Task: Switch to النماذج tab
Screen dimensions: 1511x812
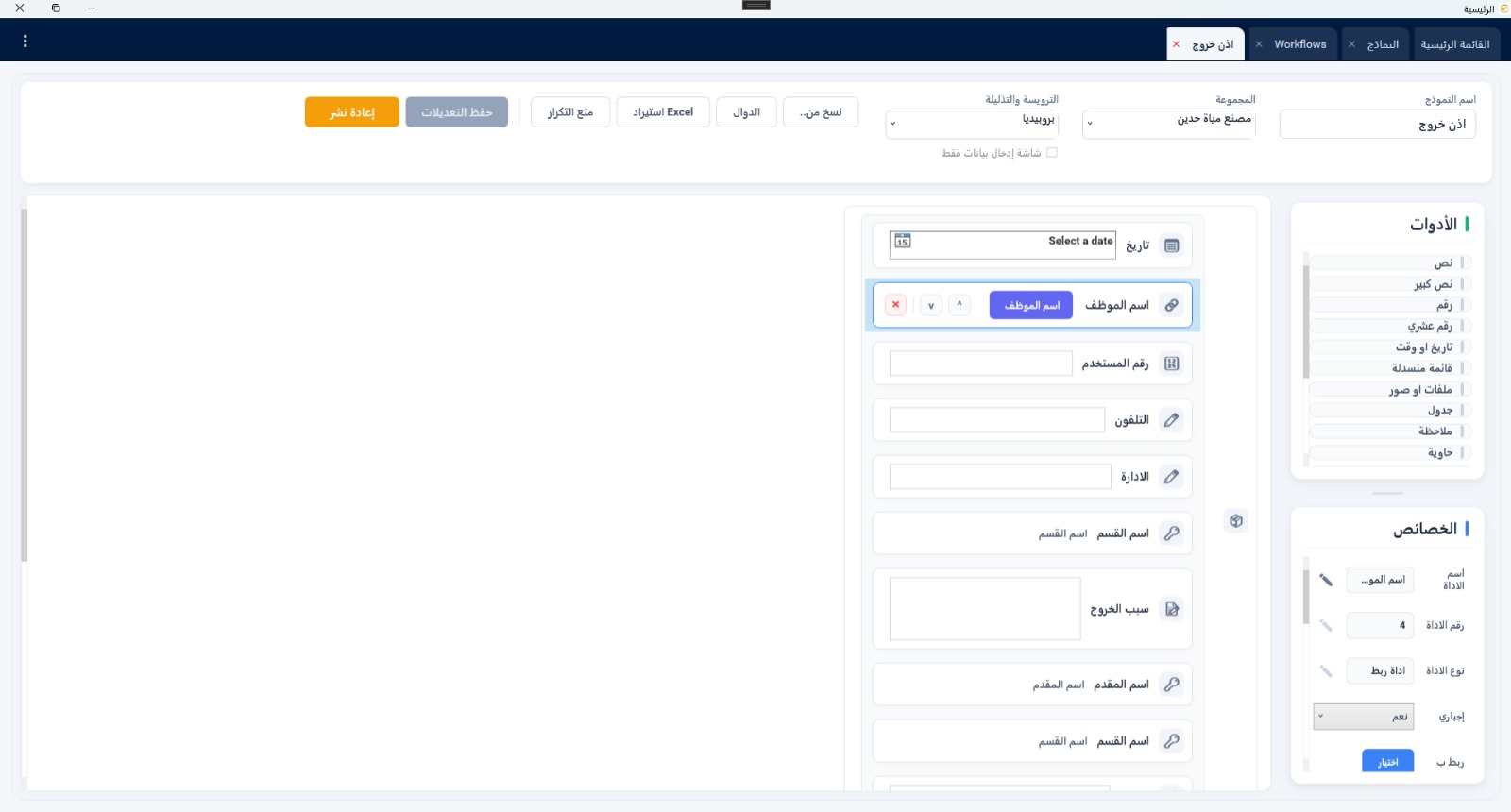Action: pos(1376,44)
